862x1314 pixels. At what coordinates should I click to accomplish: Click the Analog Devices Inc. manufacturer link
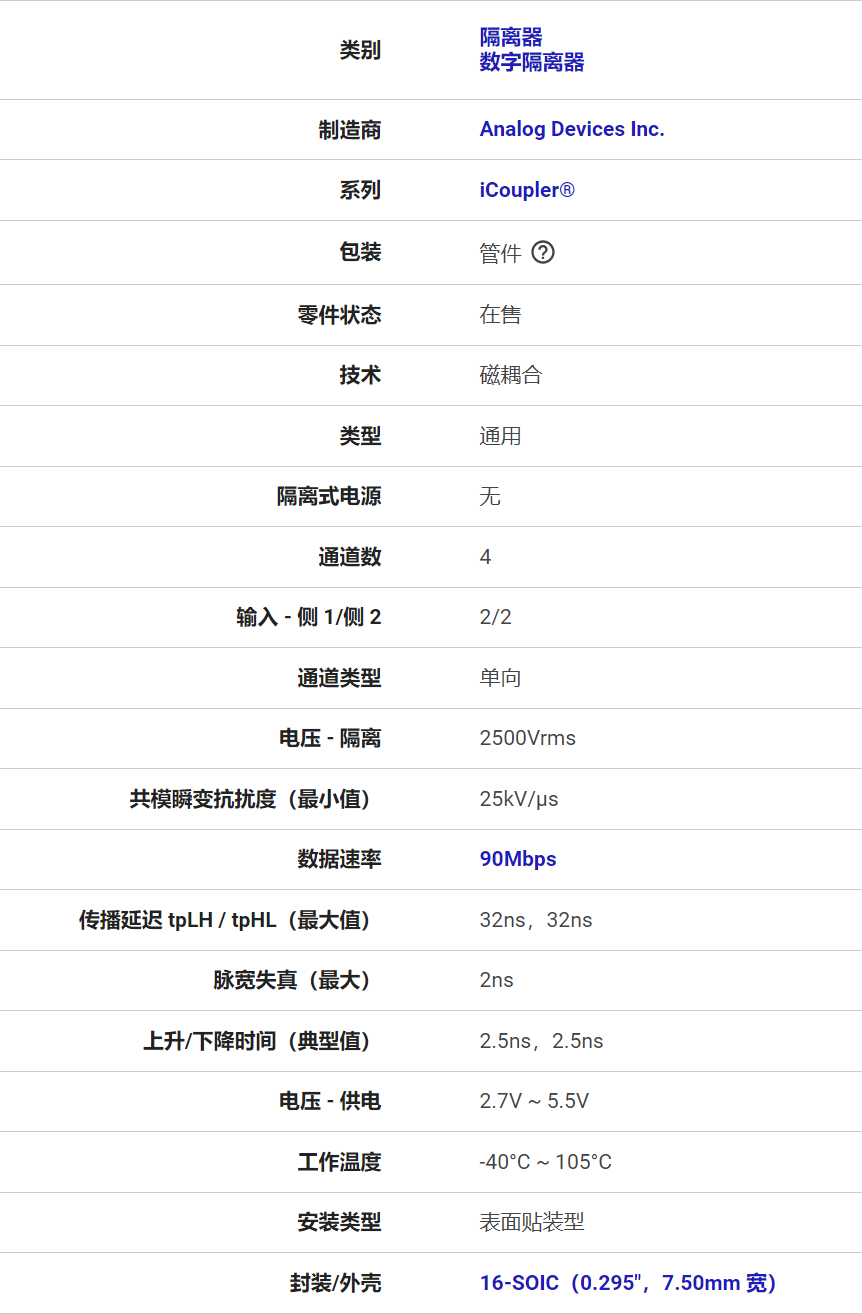pyautogui.click(x=572, y=129)
